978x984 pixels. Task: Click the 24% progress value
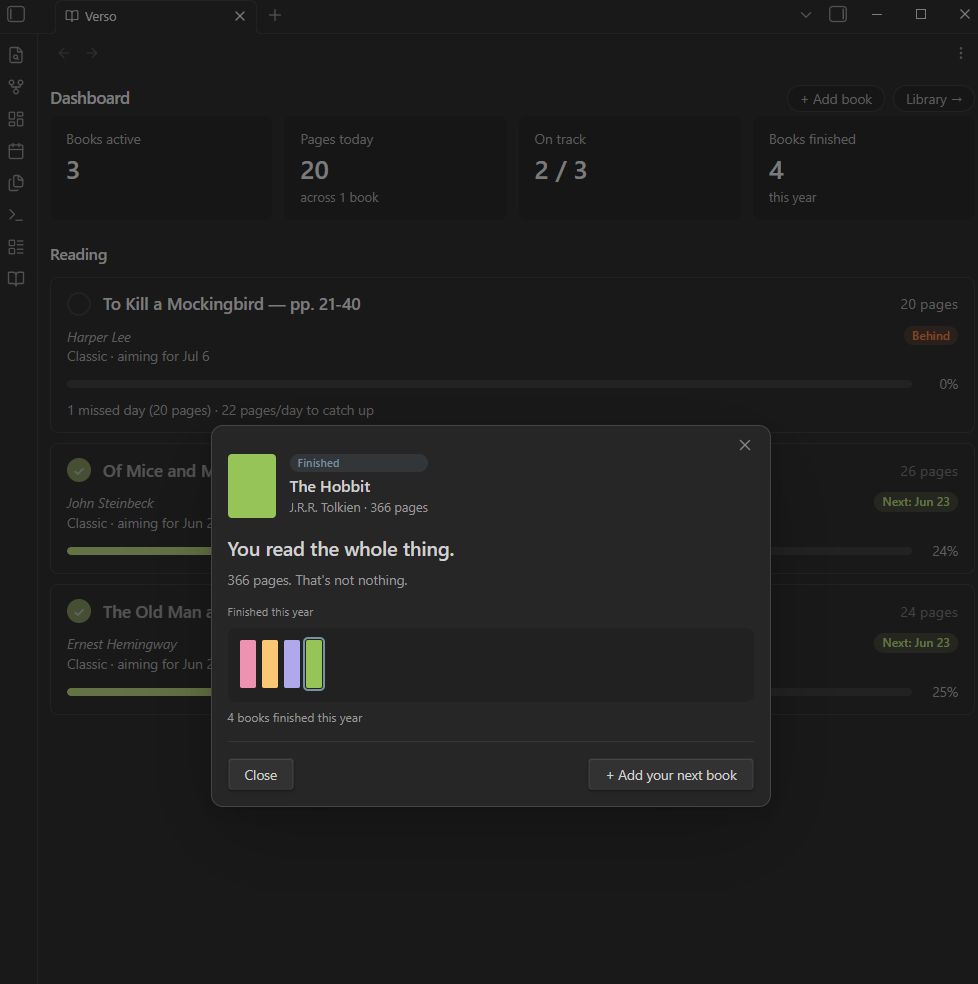click(945, 551)
